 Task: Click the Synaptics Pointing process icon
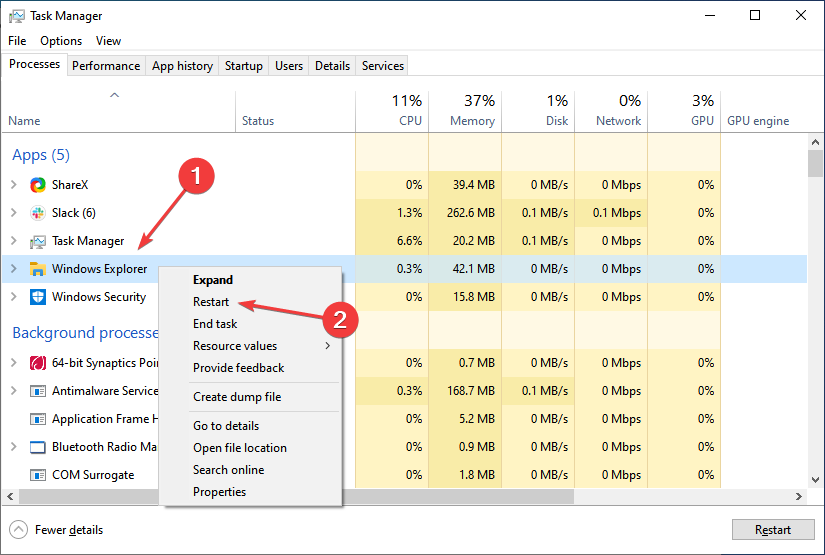click(38, 363)
